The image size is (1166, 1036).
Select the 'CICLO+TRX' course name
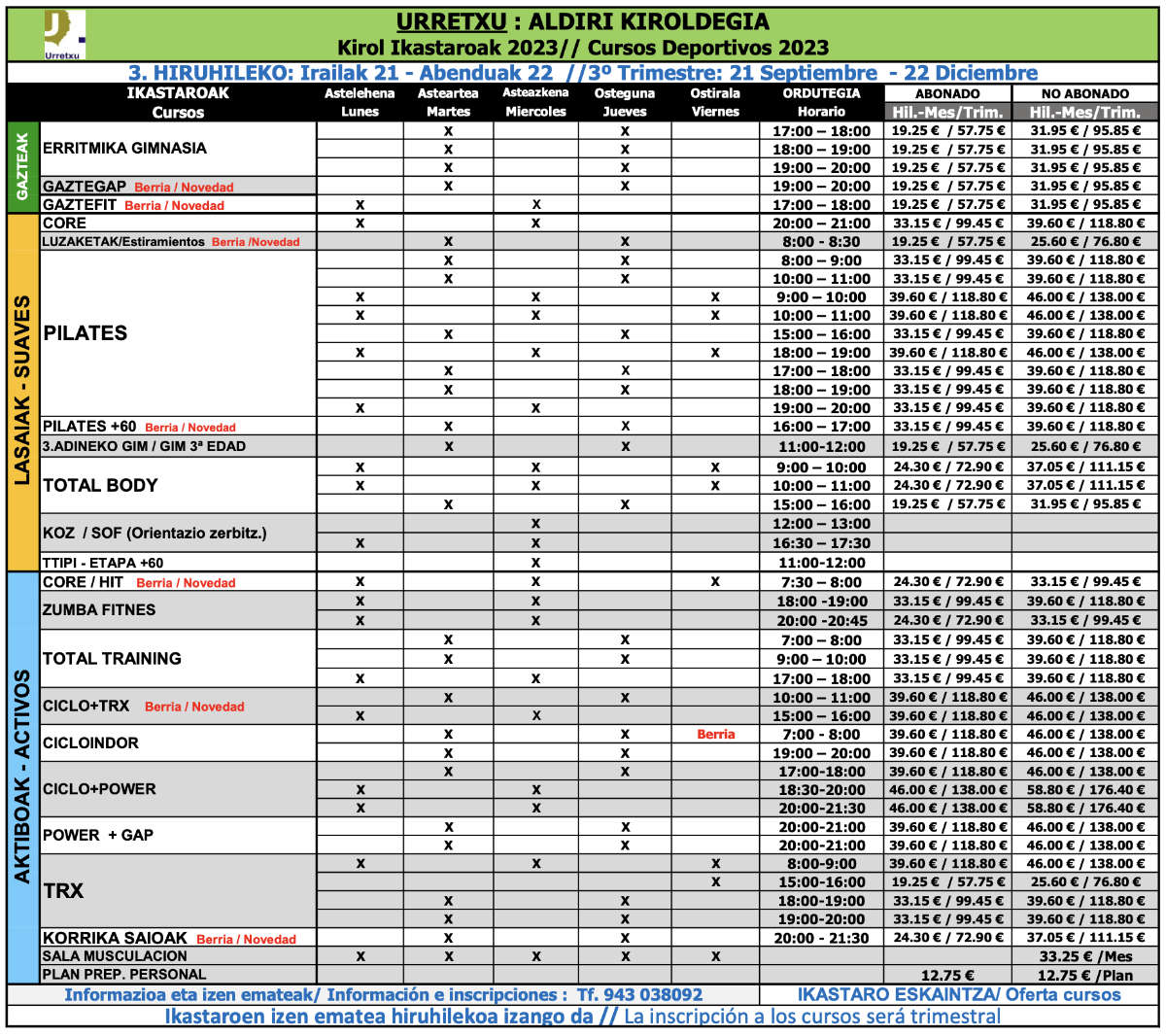pyautogui.click(x=86, y=706)
